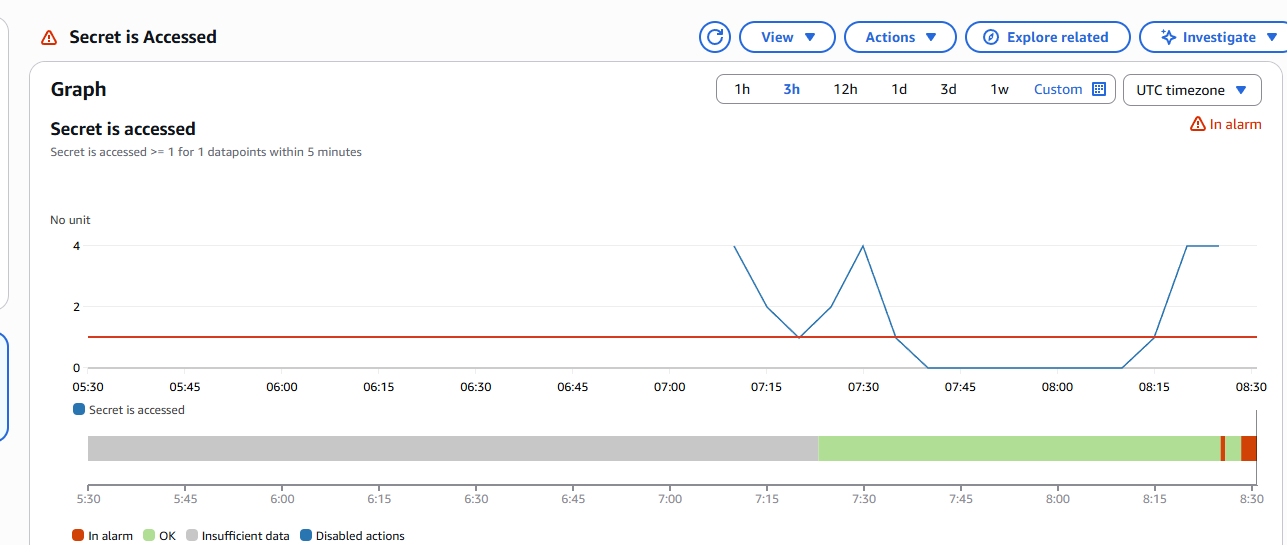1287x545 pixels.
Task: Select the 1d time range
Action: (x=899, y=89)
